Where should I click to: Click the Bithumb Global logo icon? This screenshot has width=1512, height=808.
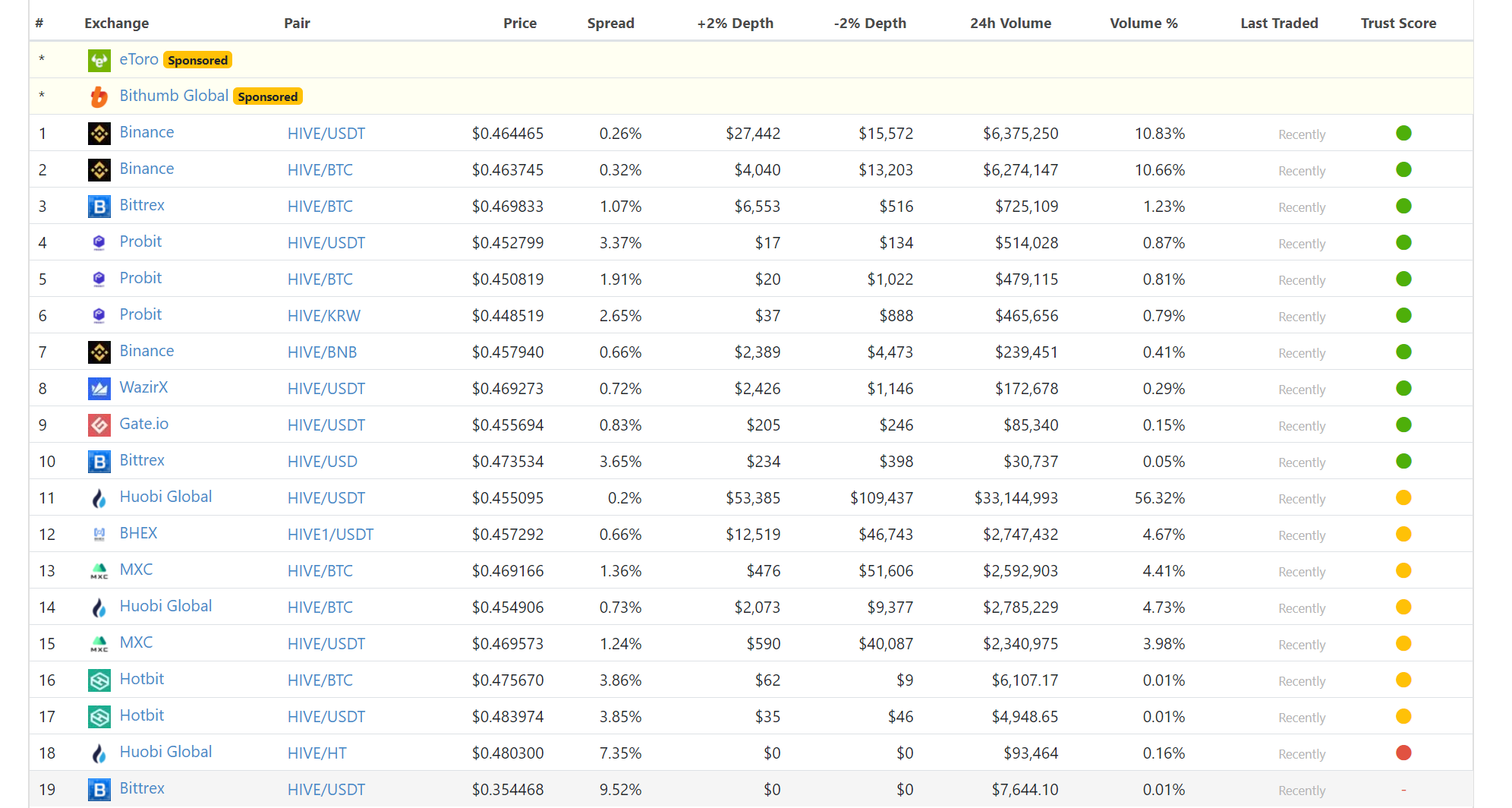point(99,97)
